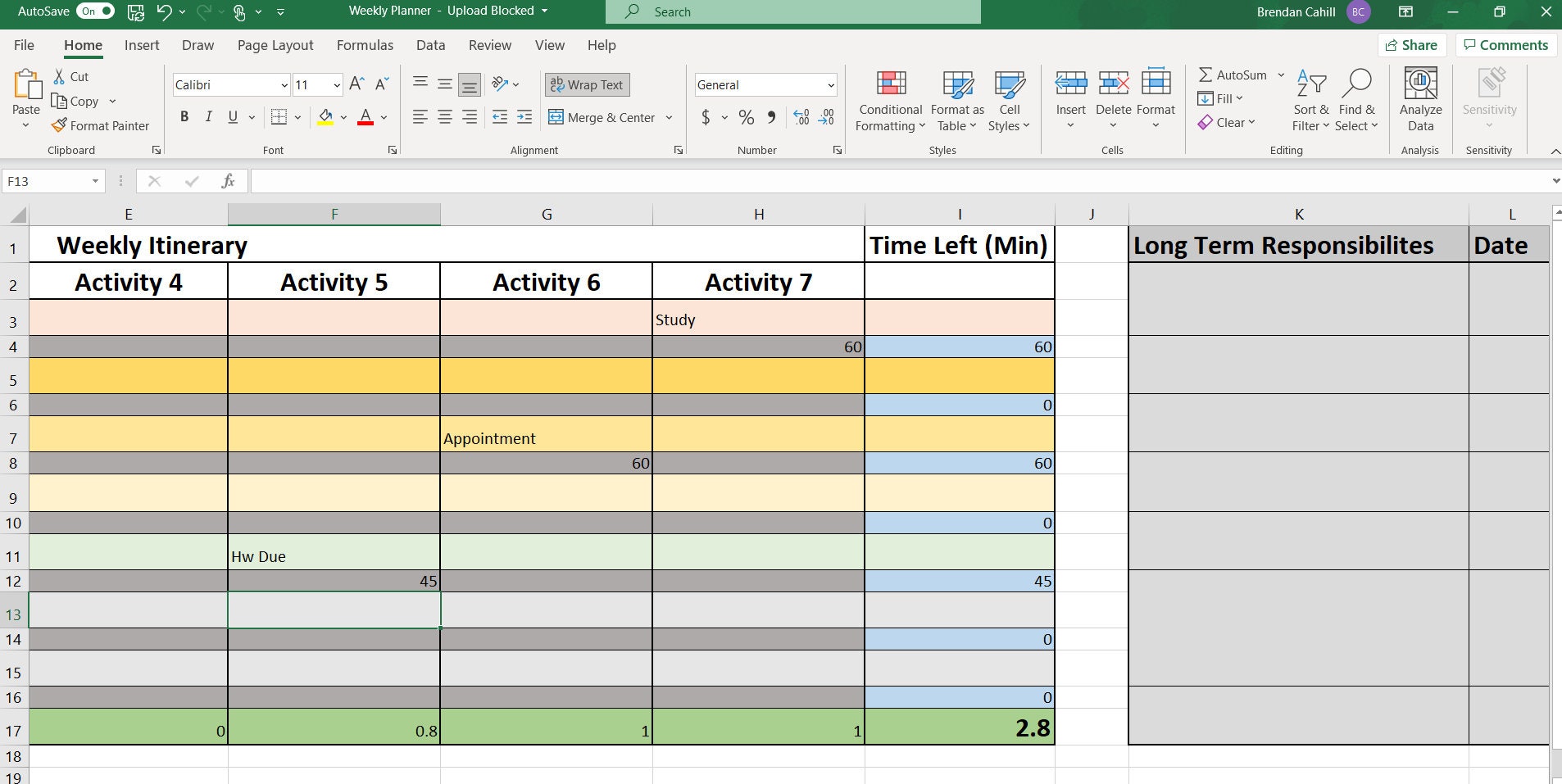The width and height of the screenshot is (1562, 784).
Task: Select the Format Painter tool
Action: [x=100, y=125]
